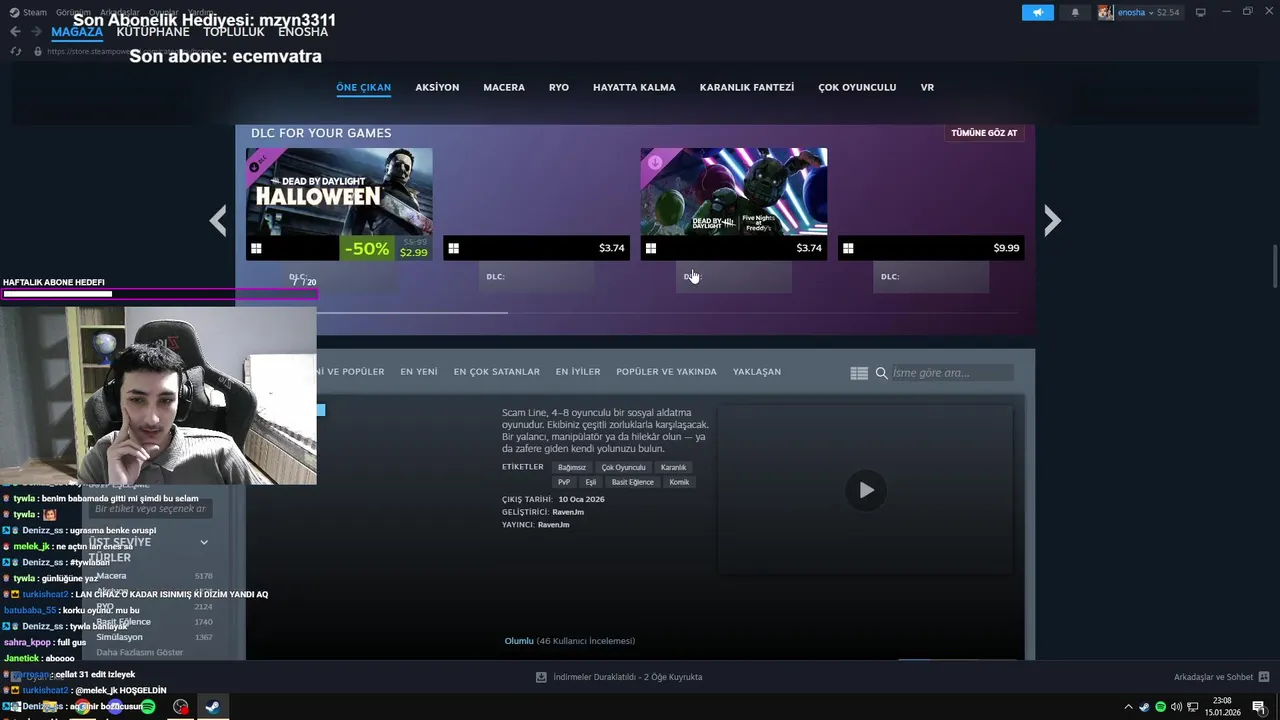Show next DLC with right carousel arrow

[x=1052, y=221]
